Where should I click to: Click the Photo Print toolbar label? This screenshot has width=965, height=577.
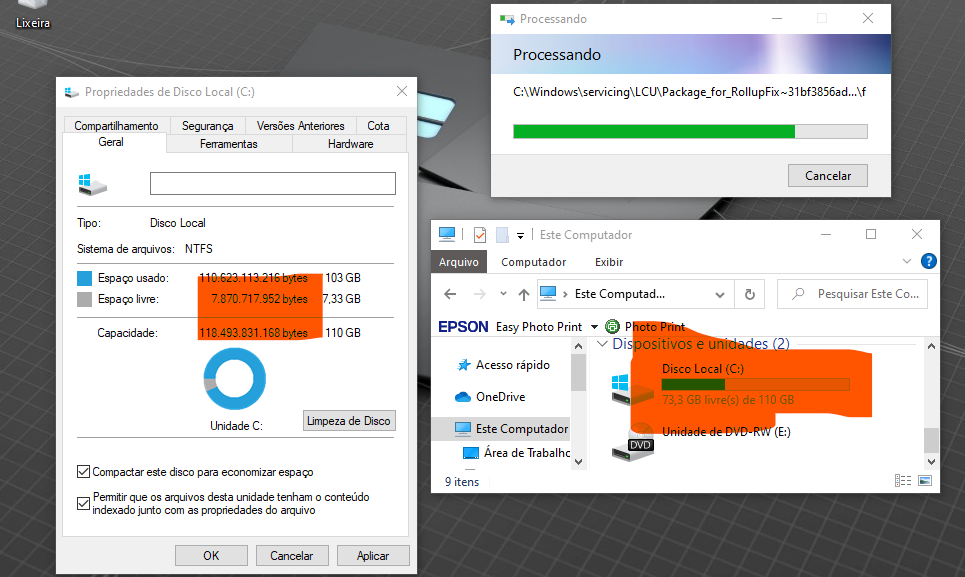(x=655, y=327)
